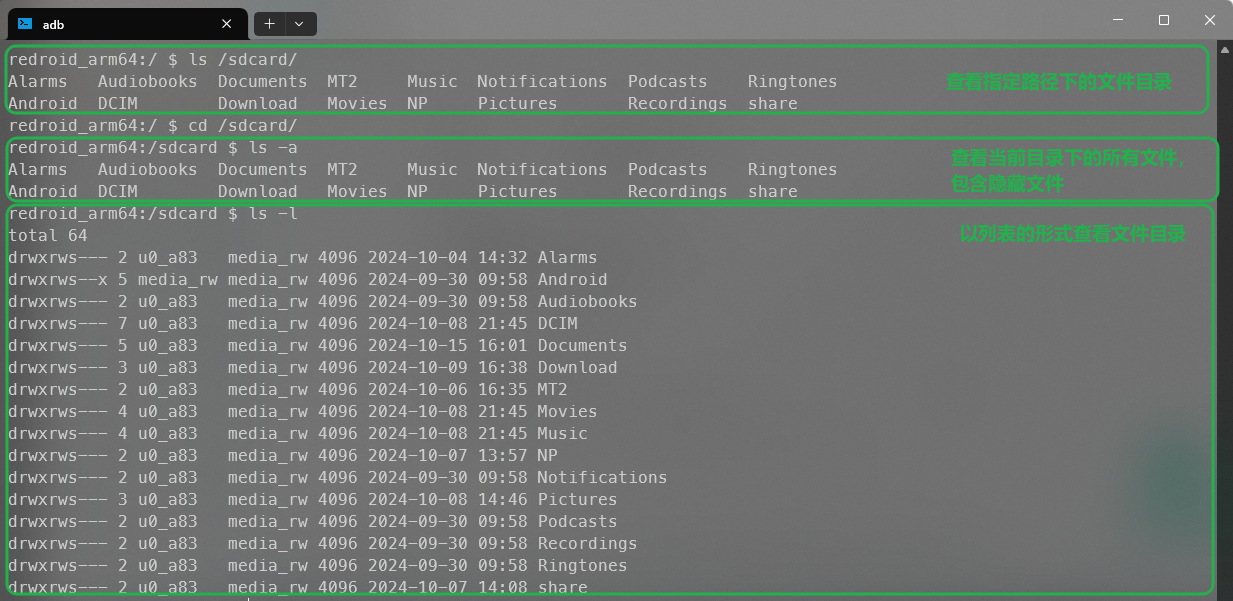Click the 16:35 time in MT2 row
This screenshot has width=1233, height=601.
[503, 389]
